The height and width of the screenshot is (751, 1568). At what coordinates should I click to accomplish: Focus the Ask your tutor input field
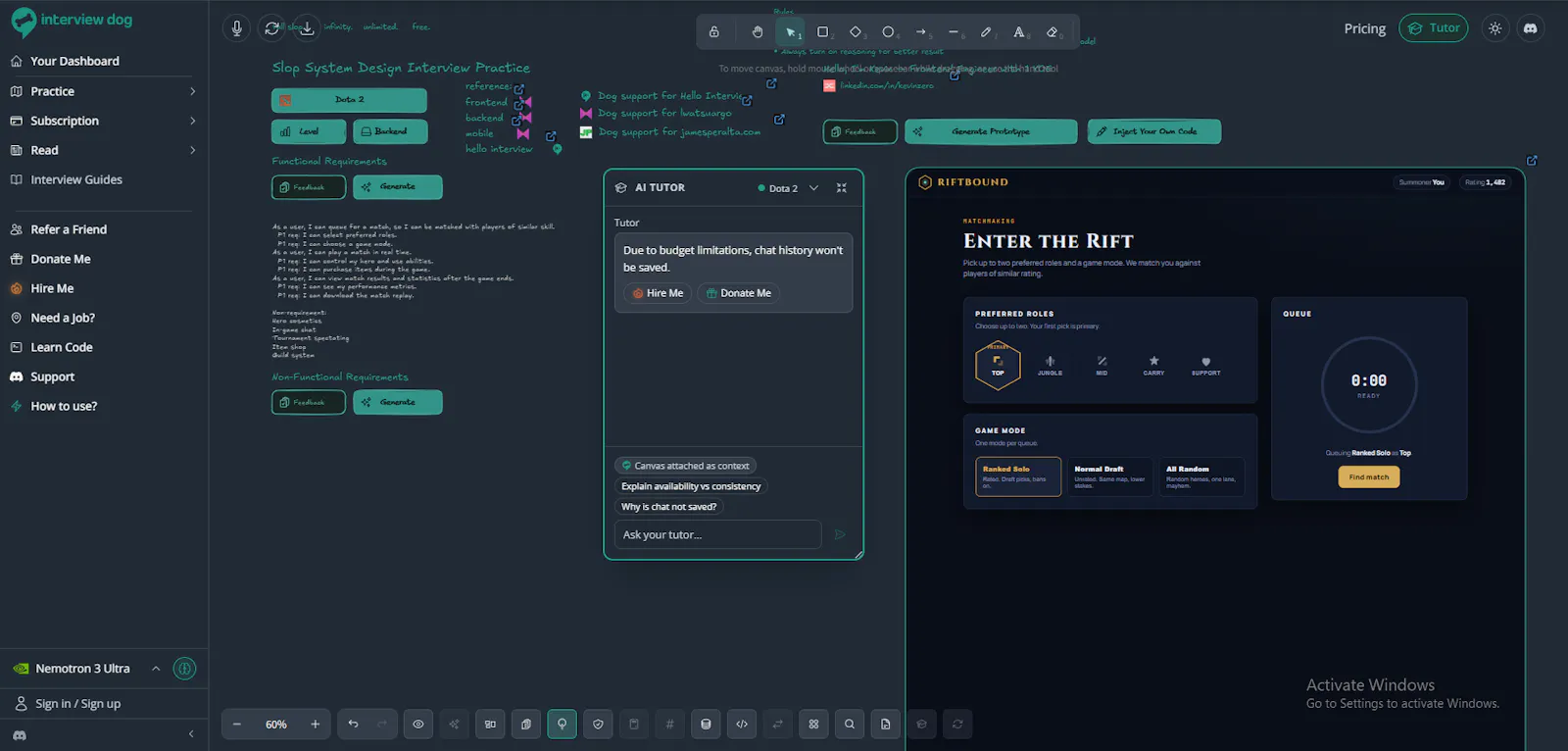tap(717, 534)
